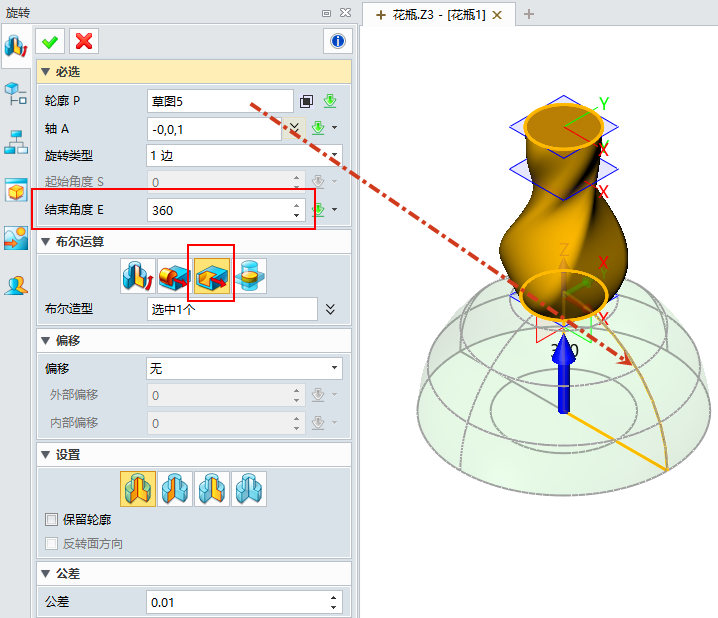The height and width of the screenshot is (618, 718).
Task: Select the Add boolean operation icon
Action: click(174, 274)
